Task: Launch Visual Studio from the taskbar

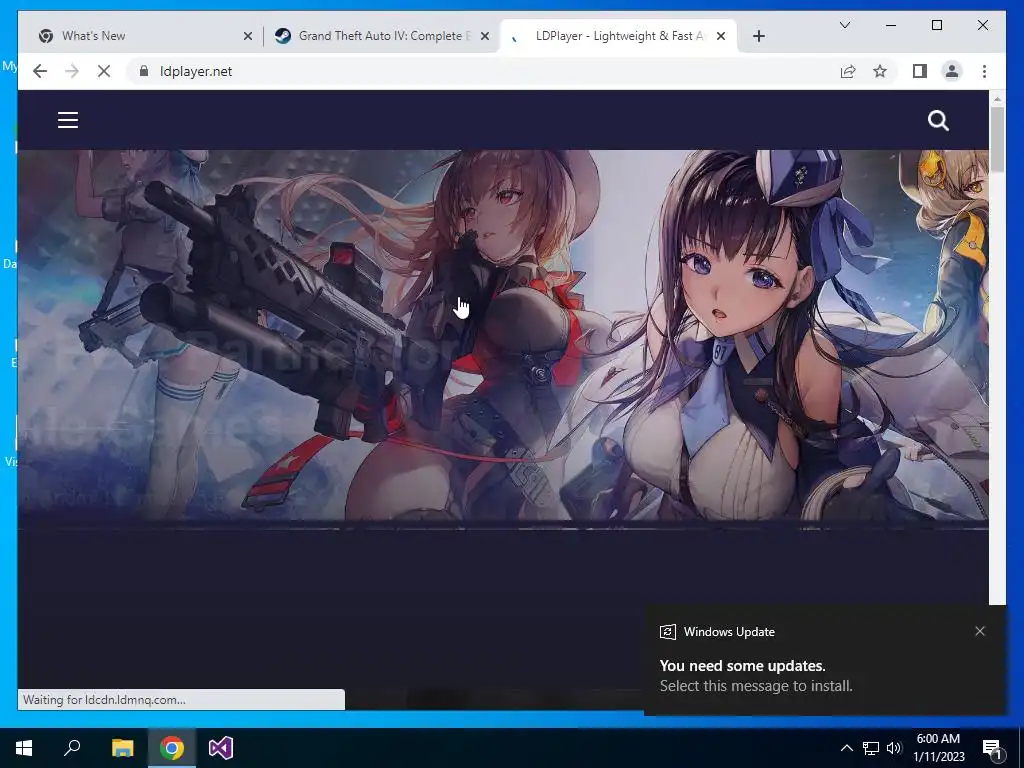Action: click(221, 748)
